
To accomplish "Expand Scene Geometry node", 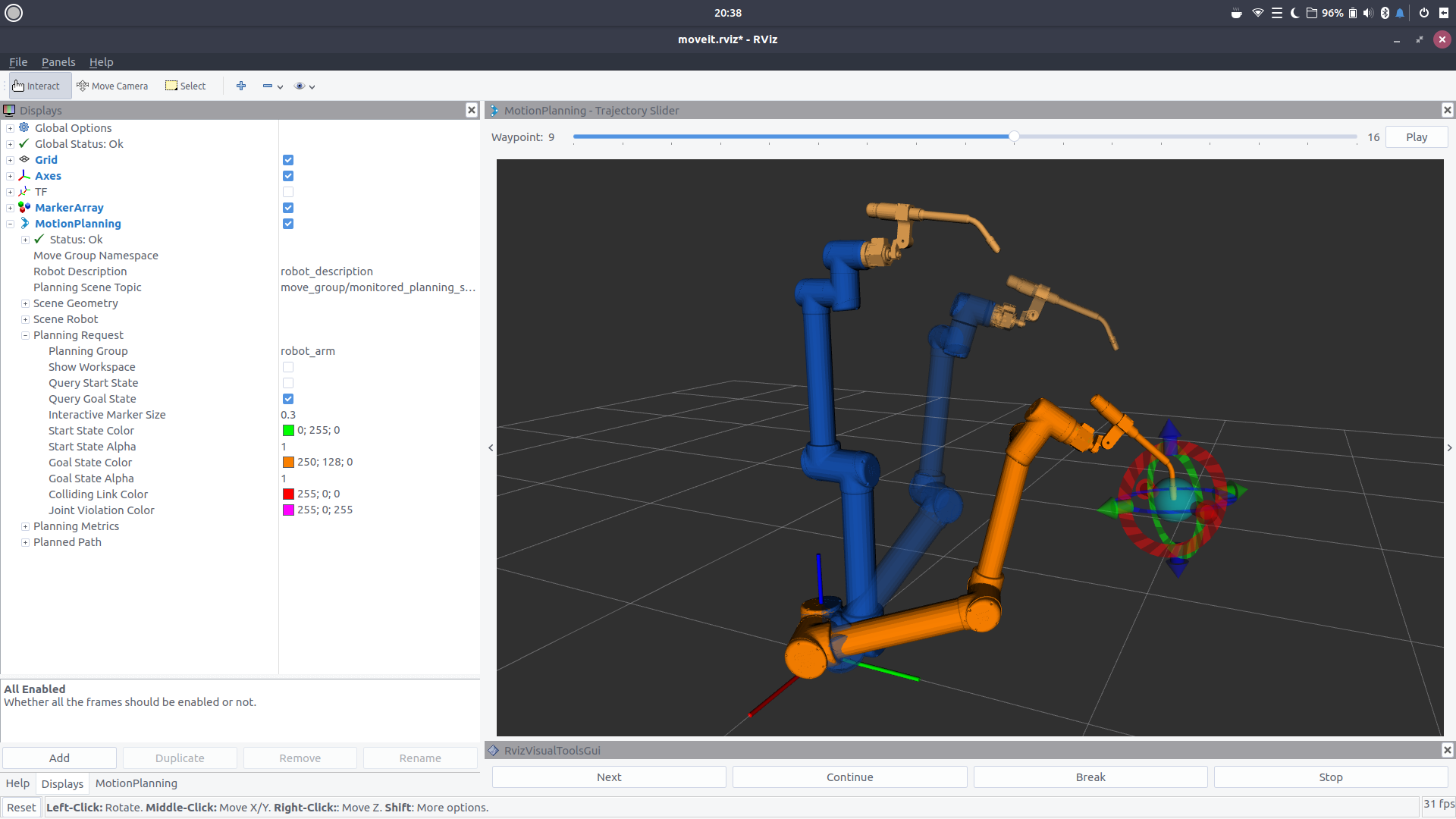I will [25, 303].
